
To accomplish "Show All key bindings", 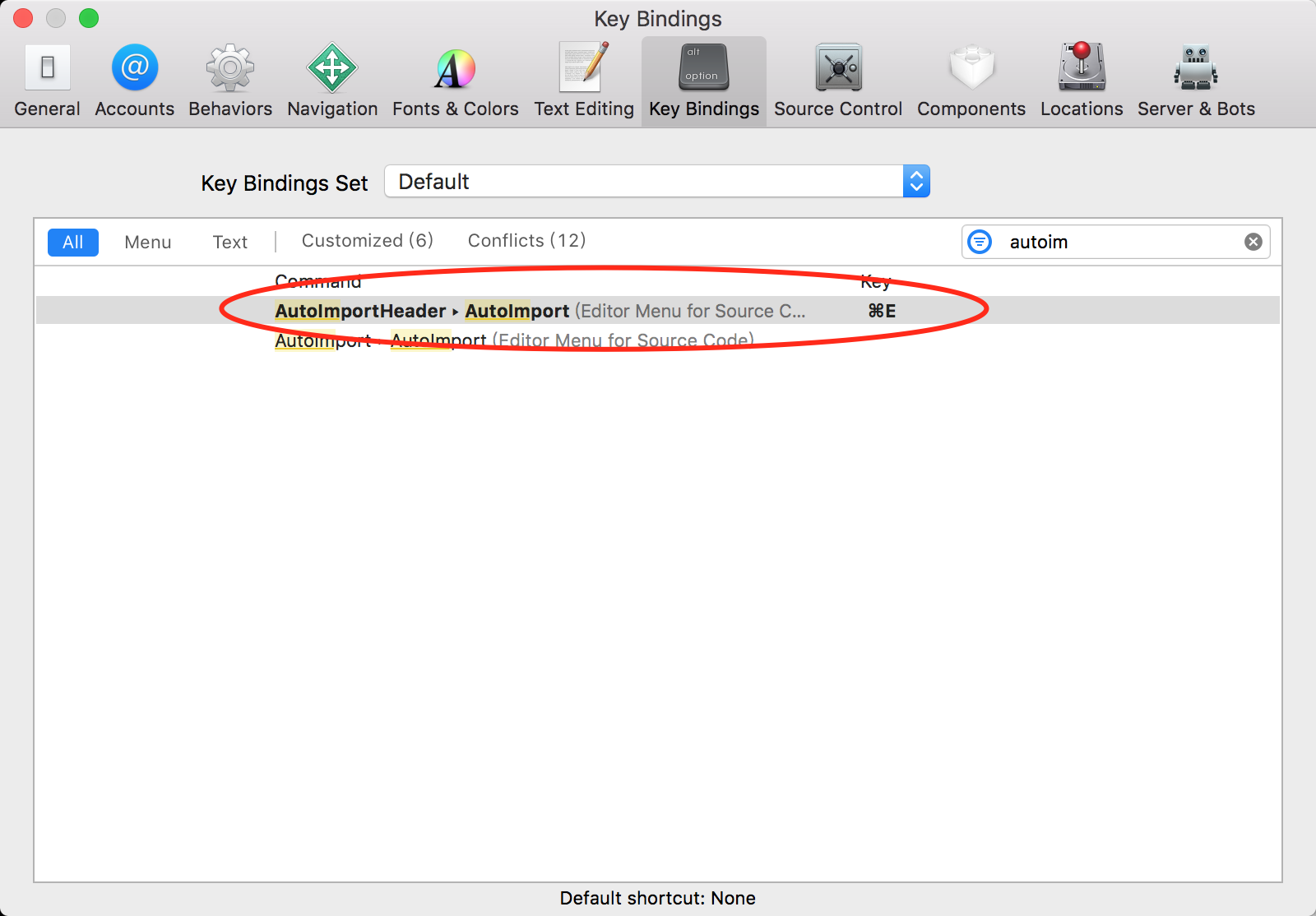I will (x=73, y=242).
